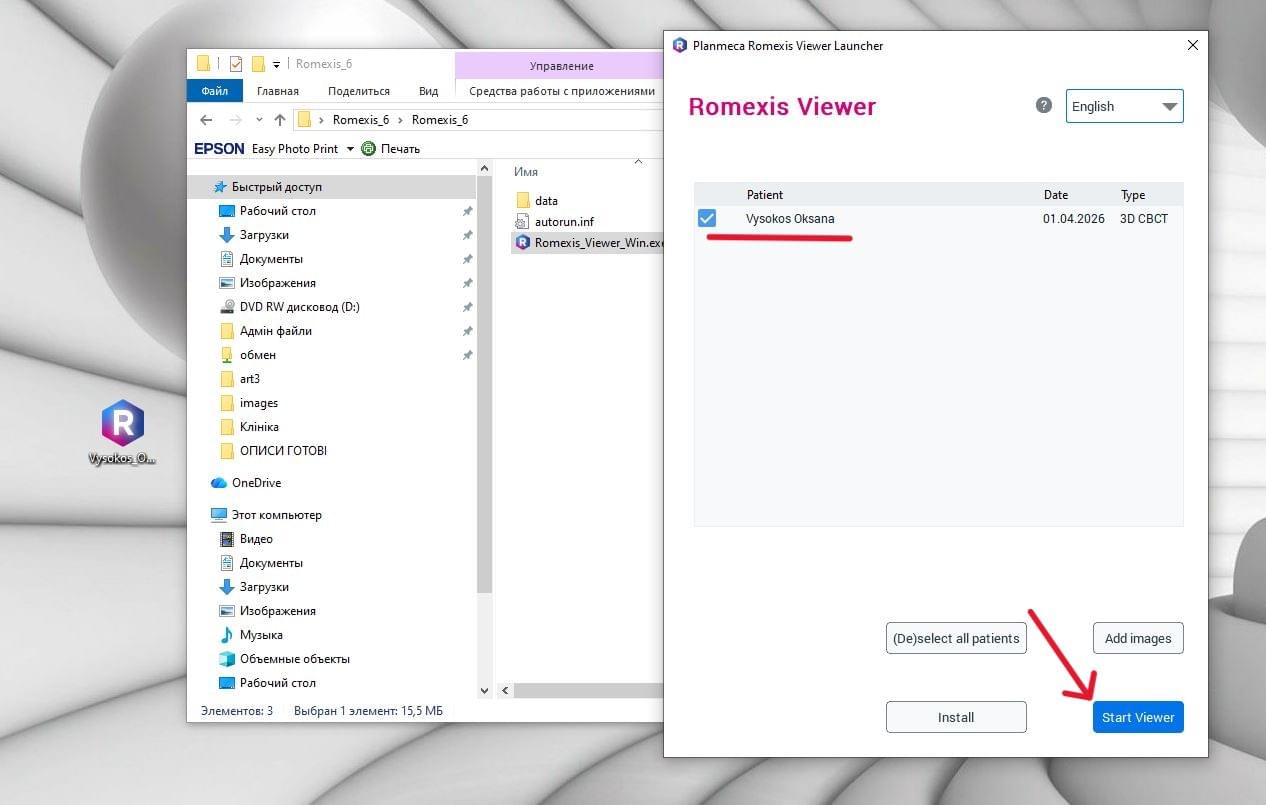
Task: Click the Install button
Action: [x=955, y=717]
